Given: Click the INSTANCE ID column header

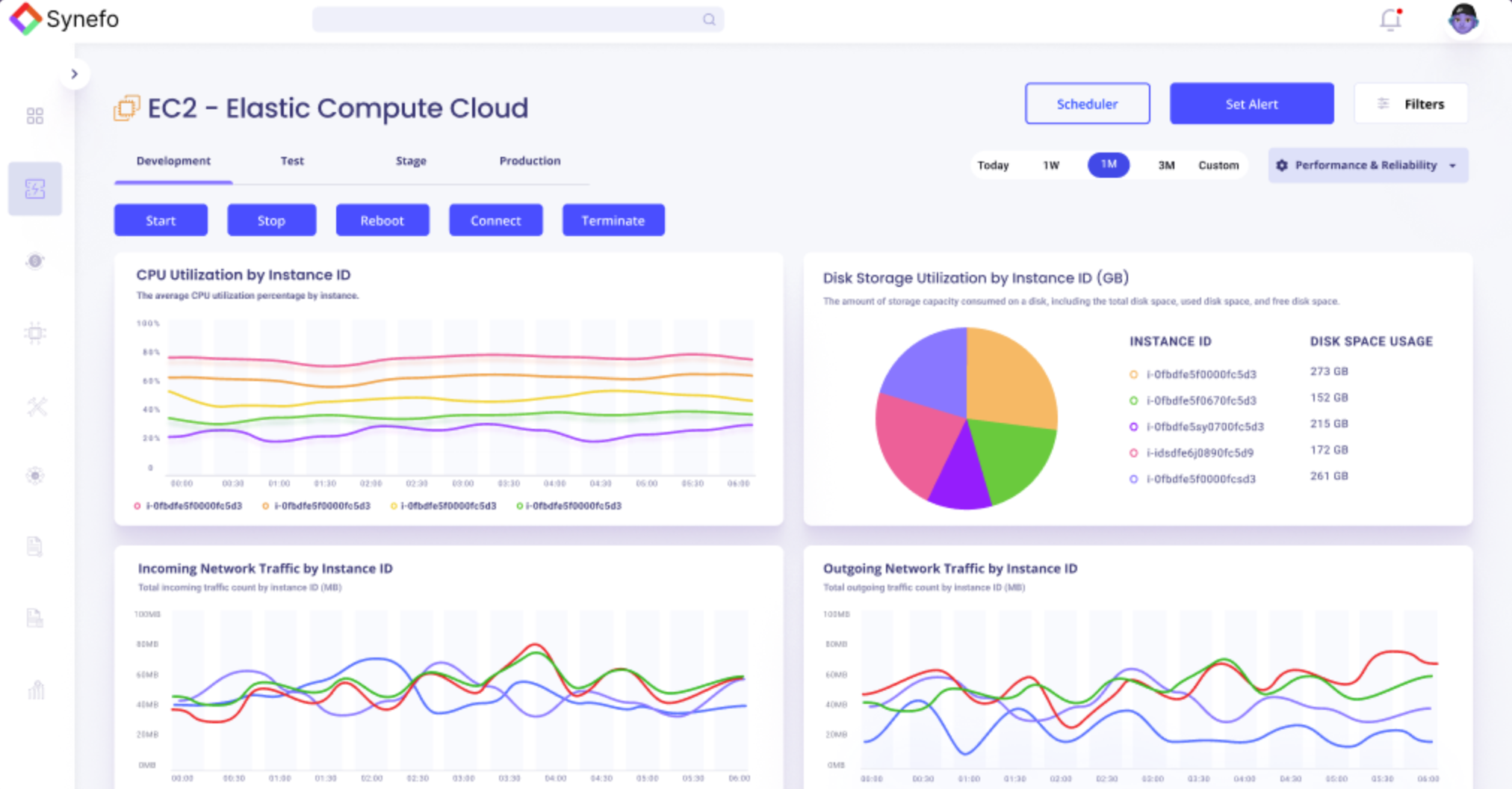Looking at the screenshot, I should pos(1171,341).
